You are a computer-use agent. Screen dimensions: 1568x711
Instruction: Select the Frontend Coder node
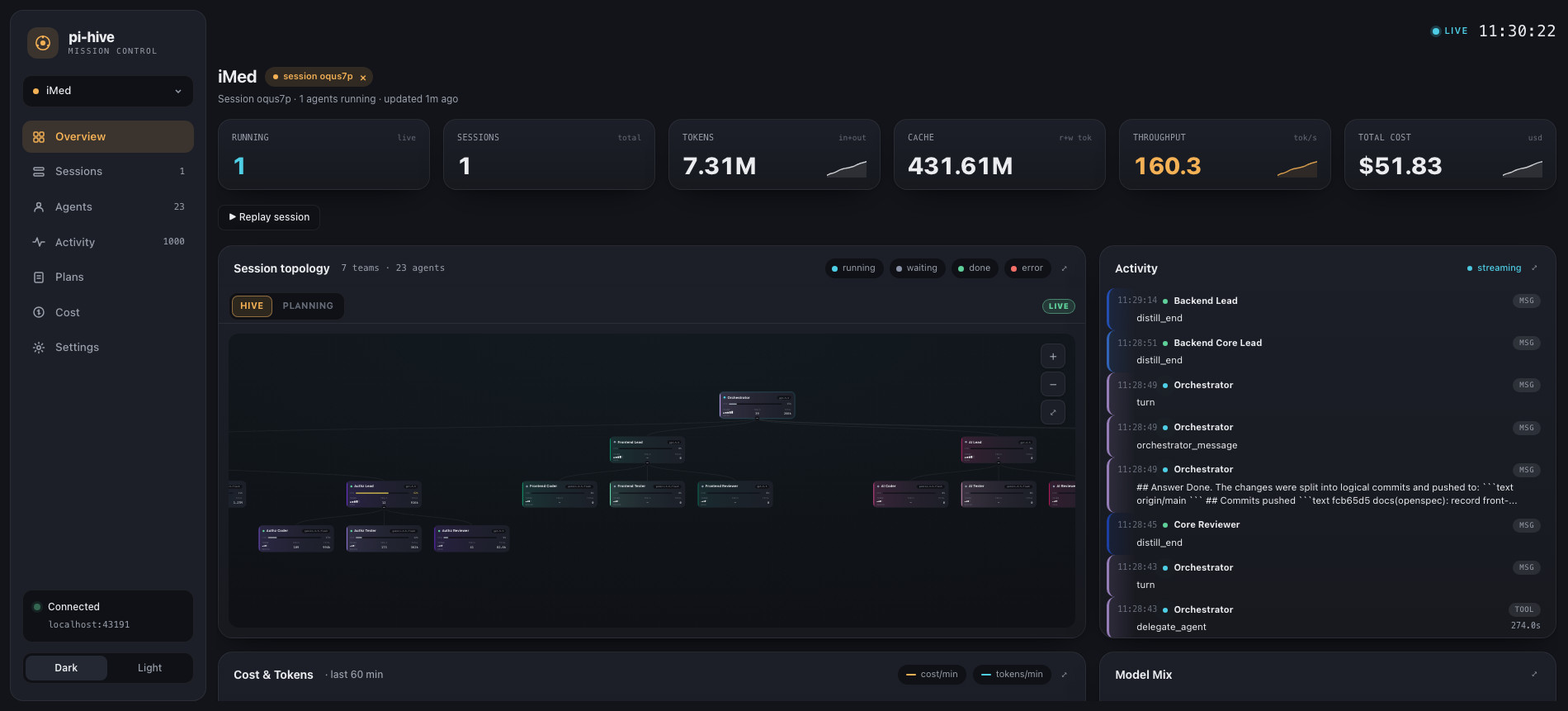560,494
